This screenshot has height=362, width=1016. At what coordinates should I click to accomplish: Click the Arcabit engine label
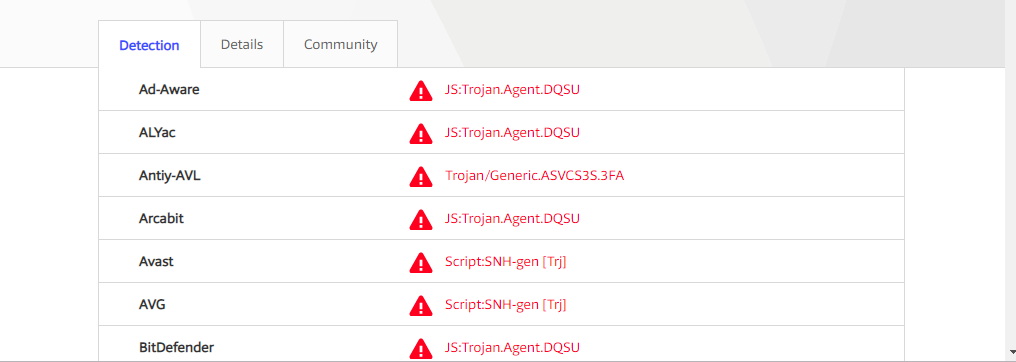tap(161, 218)
